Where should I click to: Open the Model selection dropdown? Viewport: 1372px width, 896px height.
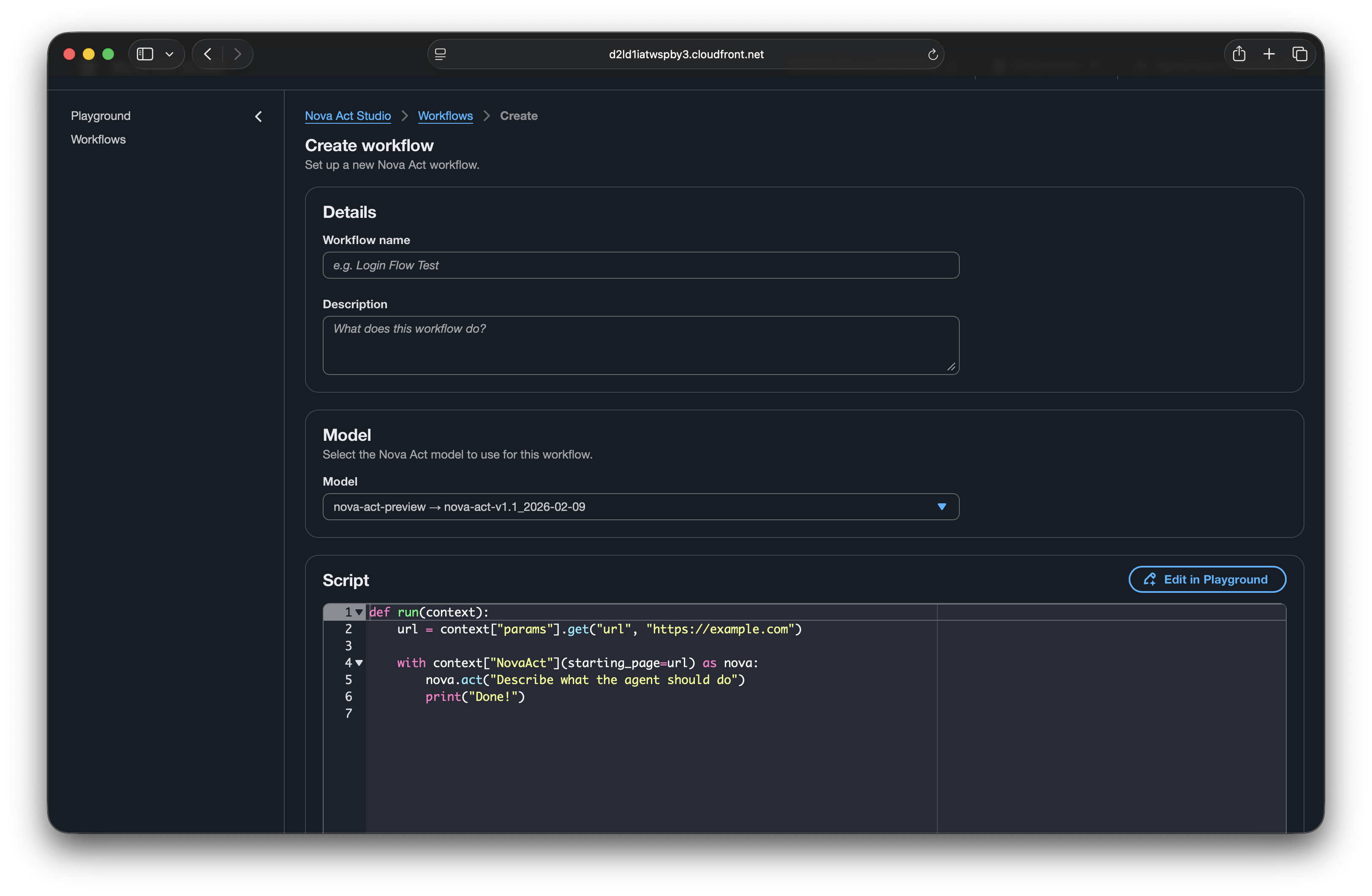[x=641, y=507]
